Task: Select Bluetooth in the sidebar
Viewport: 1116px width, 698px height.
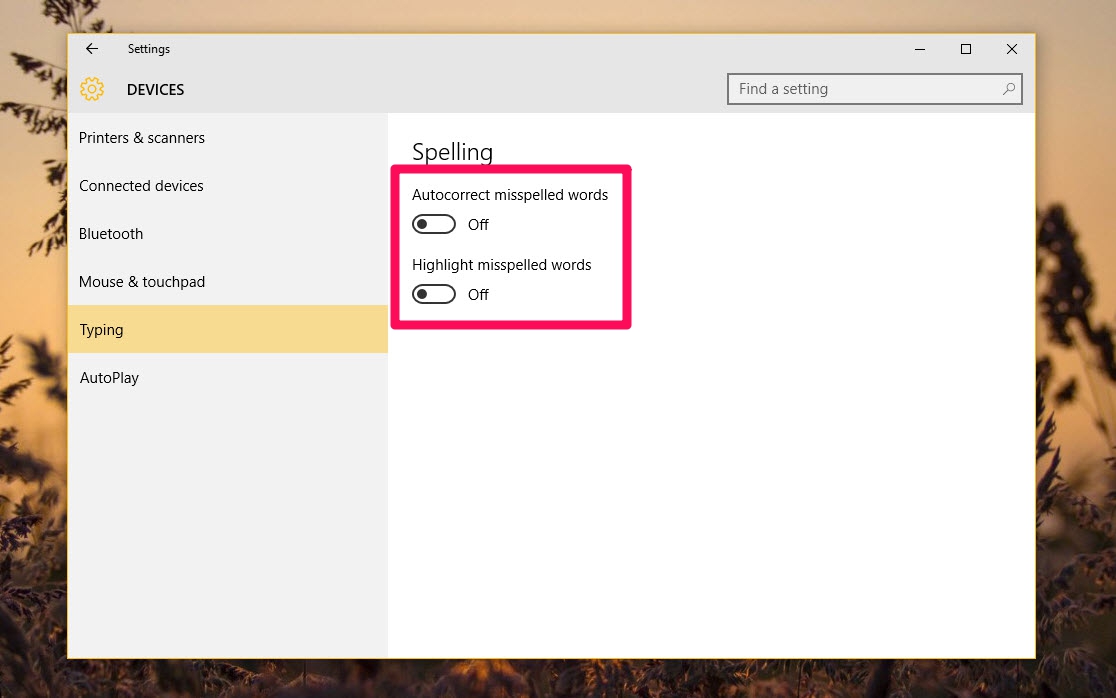Action: (x=228, y=233)
